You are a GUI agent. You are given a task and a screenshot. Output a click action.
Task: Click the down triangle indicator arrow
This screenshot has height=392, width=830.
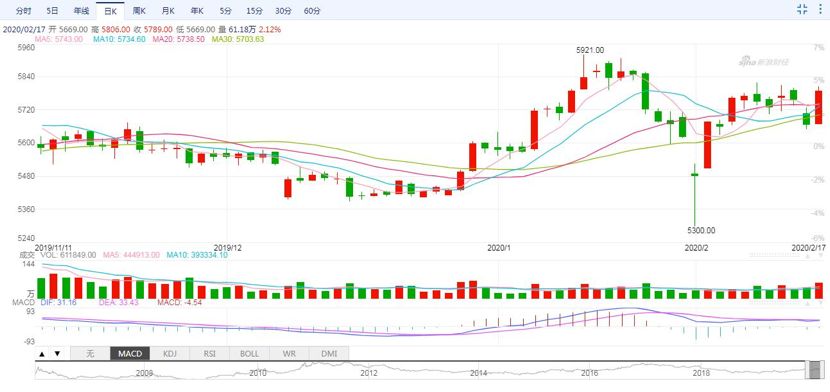point(58,353)
